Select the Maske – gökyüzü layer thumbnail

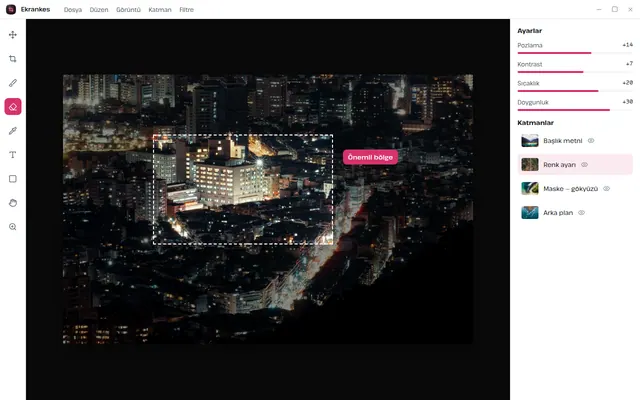530,189
